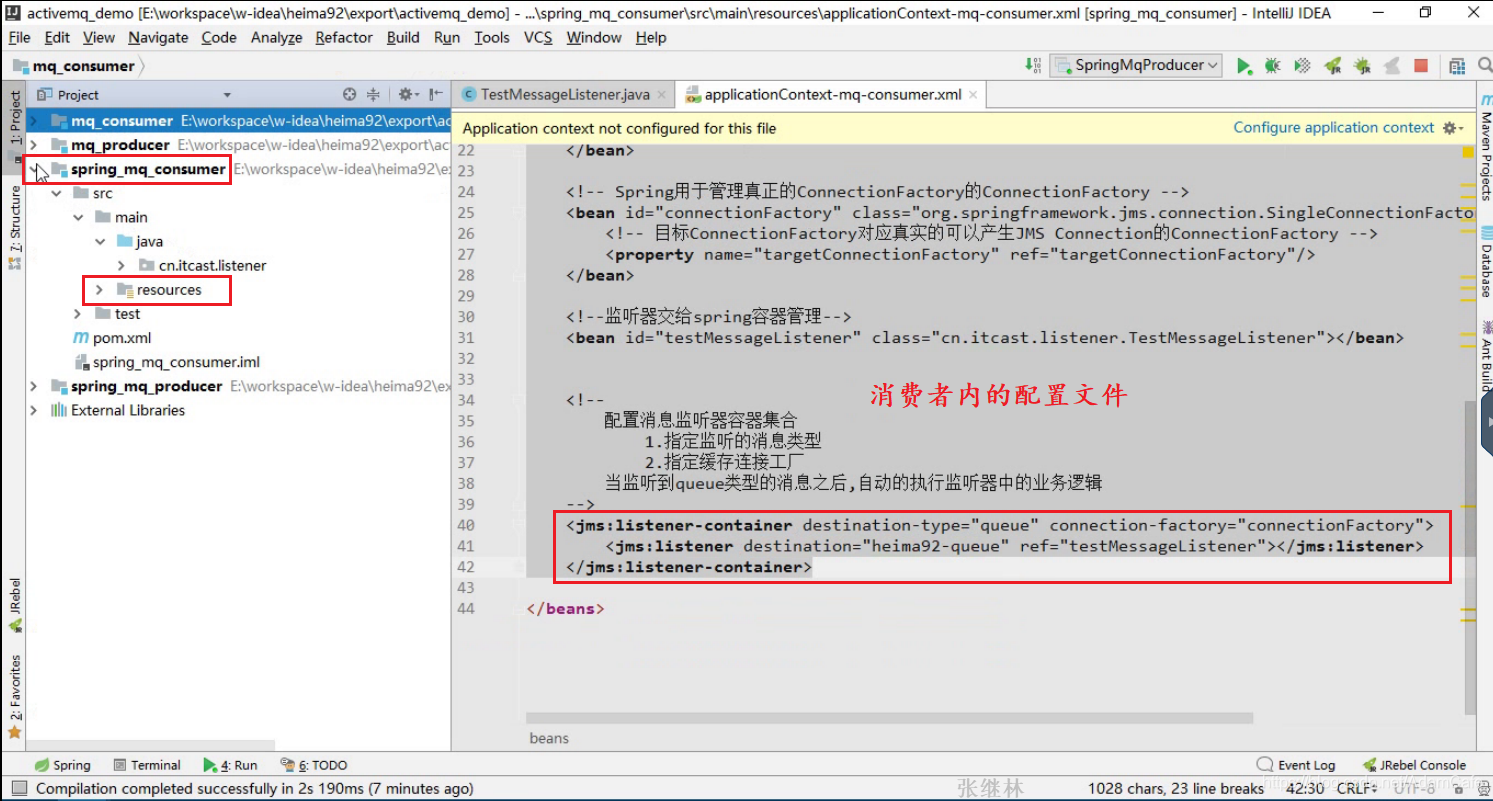1493x801 pixels.
Task: Toggle the JRebel left side tab
Action: tap(14, 605)
